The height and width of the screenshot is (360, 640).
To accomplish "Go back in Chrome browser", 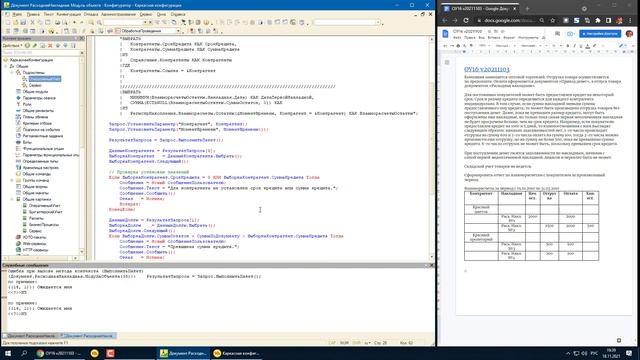I will [x=444, y=20].
